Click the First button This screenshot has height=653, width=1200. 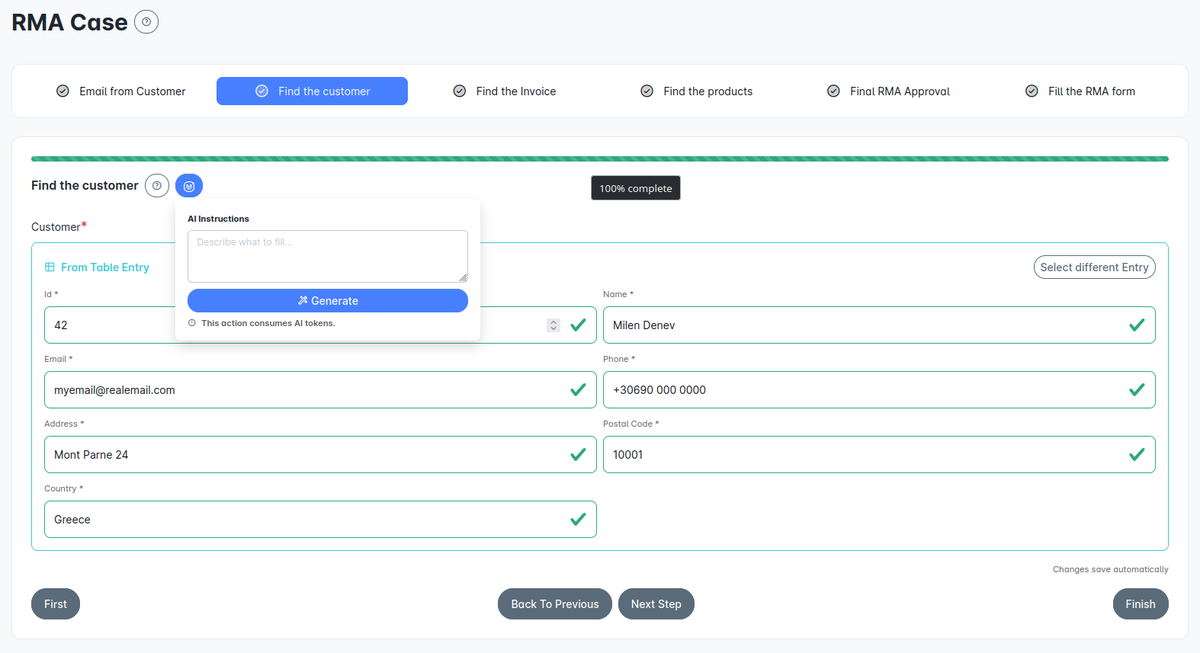coord(56,604)
